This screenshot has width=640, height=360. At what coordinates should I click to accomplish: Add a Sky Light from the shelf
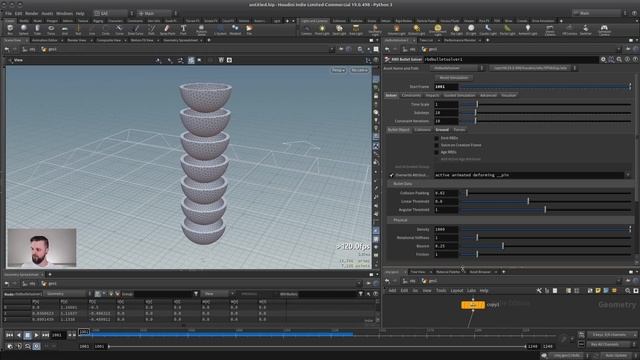tap(457, 29)
